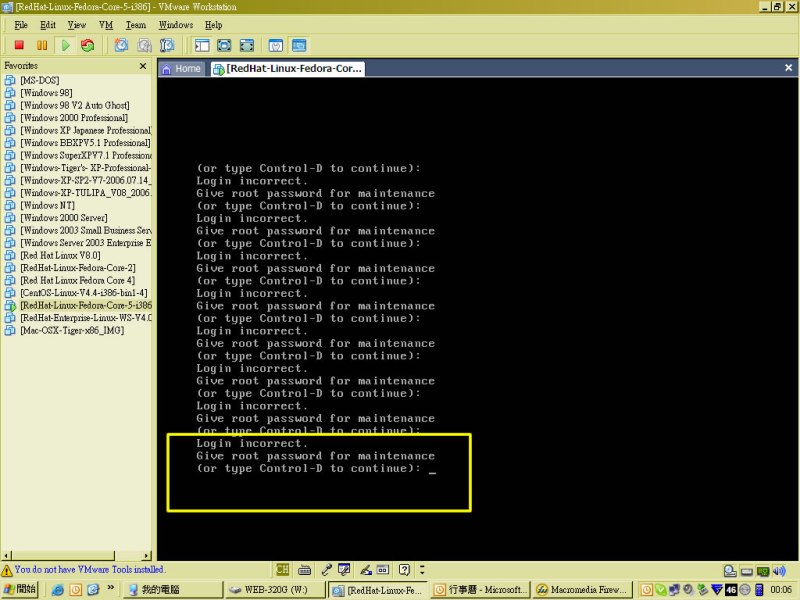Open the File menu

21,24
